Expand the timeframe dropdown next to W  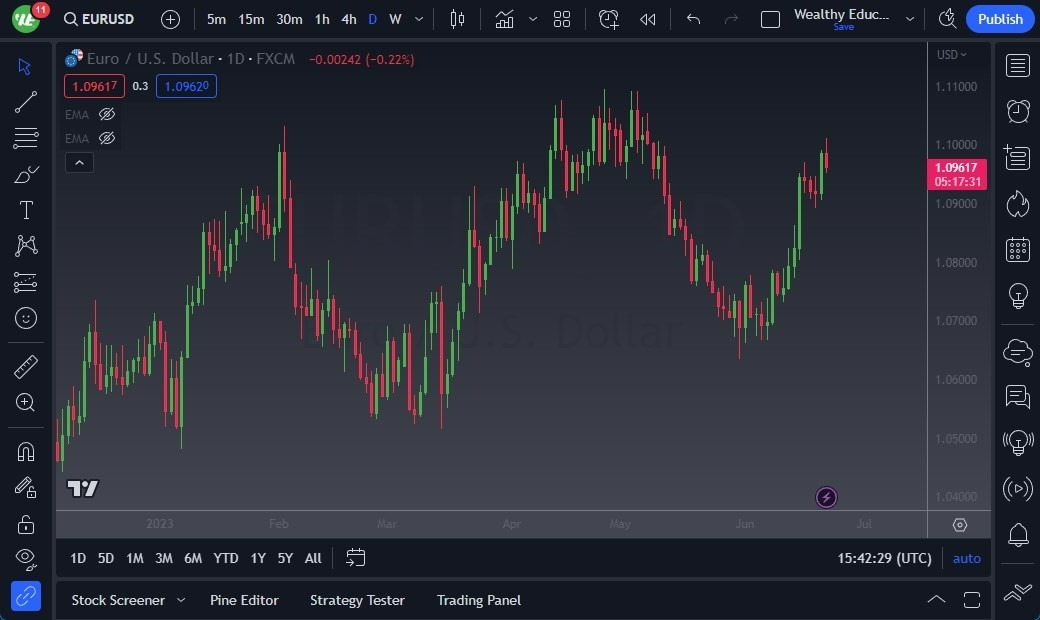tap(418, 18)
